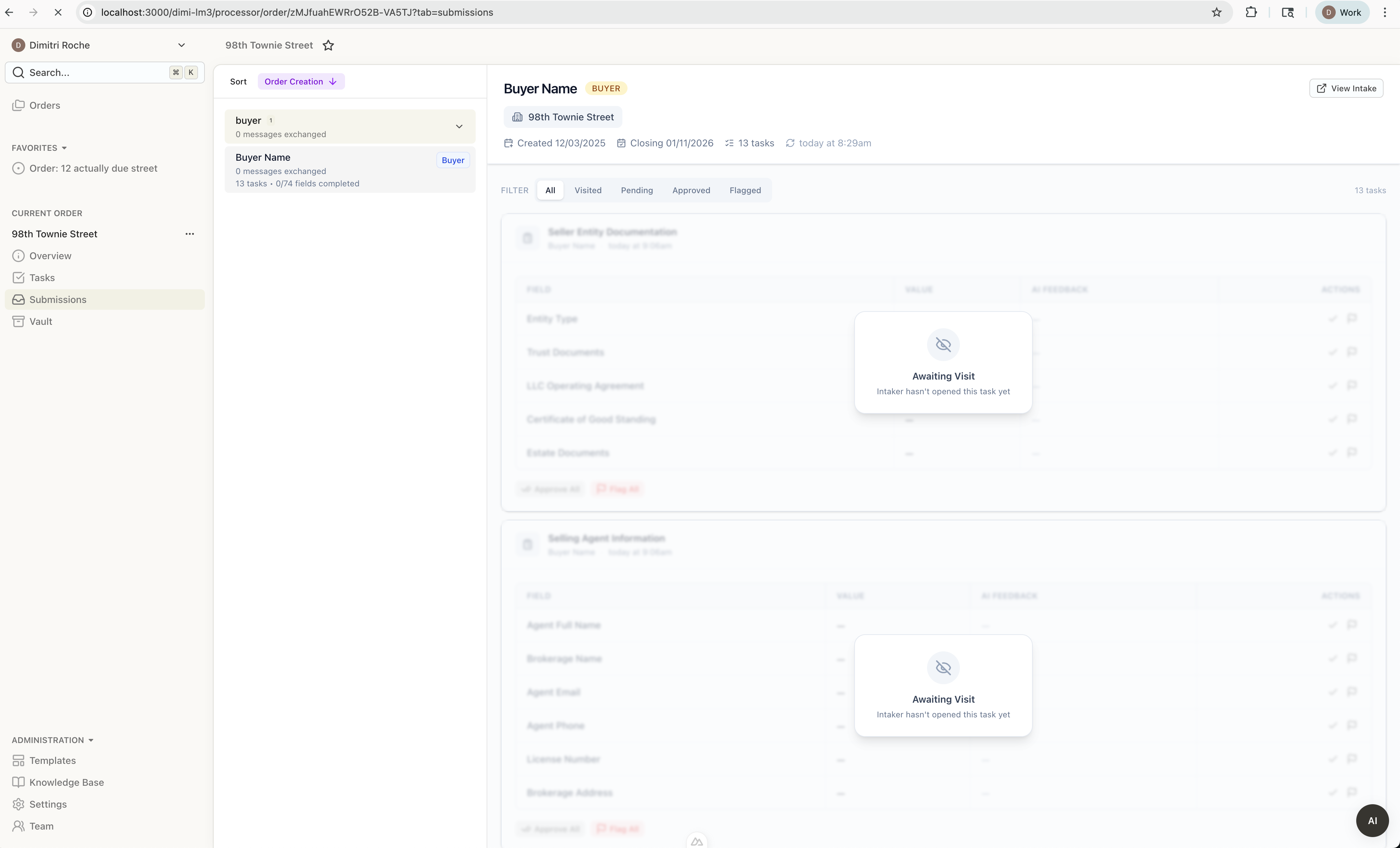Go to Team management

tap(41, 826)
